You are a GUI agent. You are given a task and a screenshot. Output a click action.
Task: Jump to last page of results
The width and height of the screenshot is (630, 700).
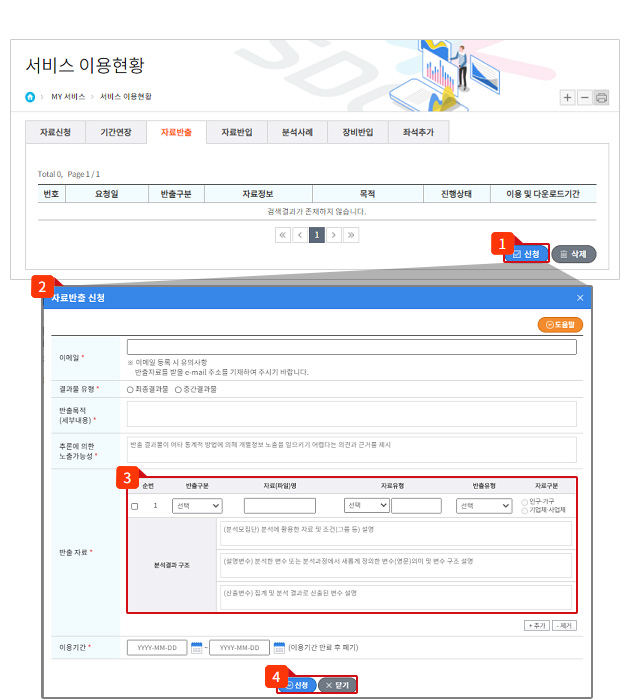[351, 235]
